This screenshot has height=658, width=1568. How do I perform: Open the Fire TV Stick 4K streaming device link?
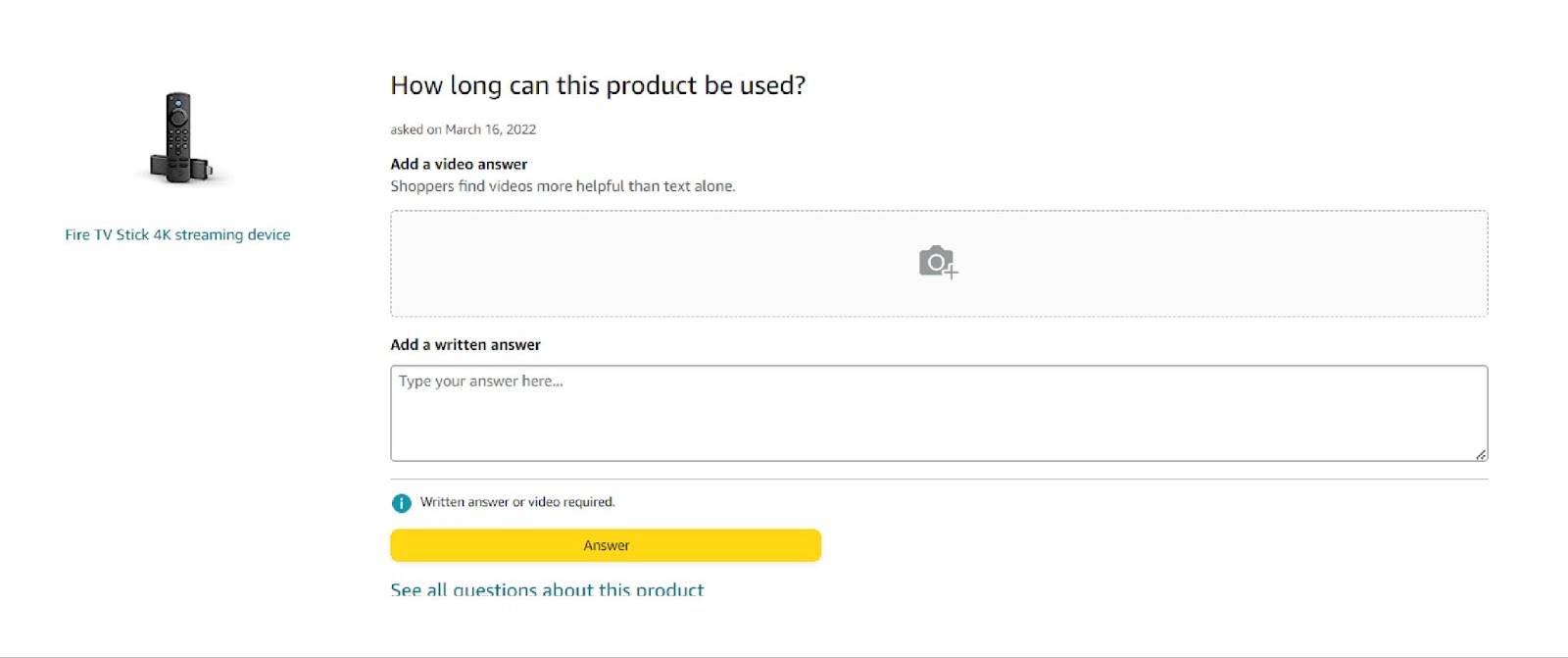(177, 234)
